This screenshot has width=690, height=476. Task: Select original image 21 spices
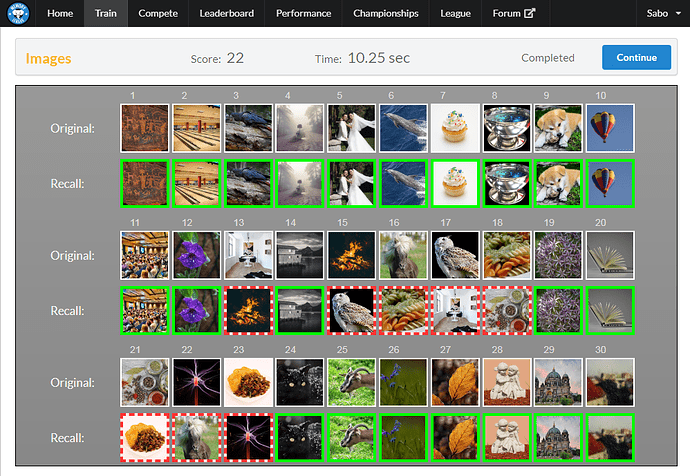pos(145,382)
